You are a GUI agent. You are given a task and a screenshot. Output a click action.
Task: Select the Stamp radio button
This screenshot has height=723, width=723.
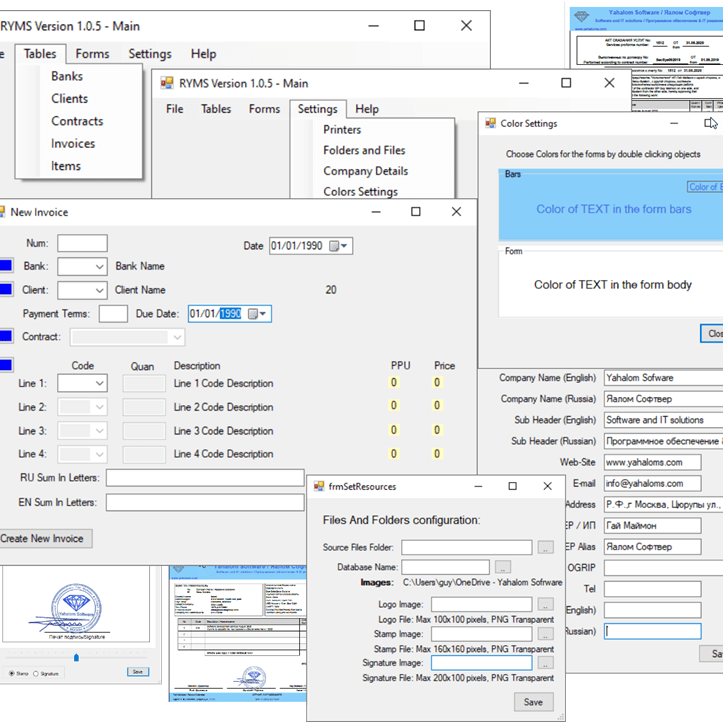pos(10,674)
